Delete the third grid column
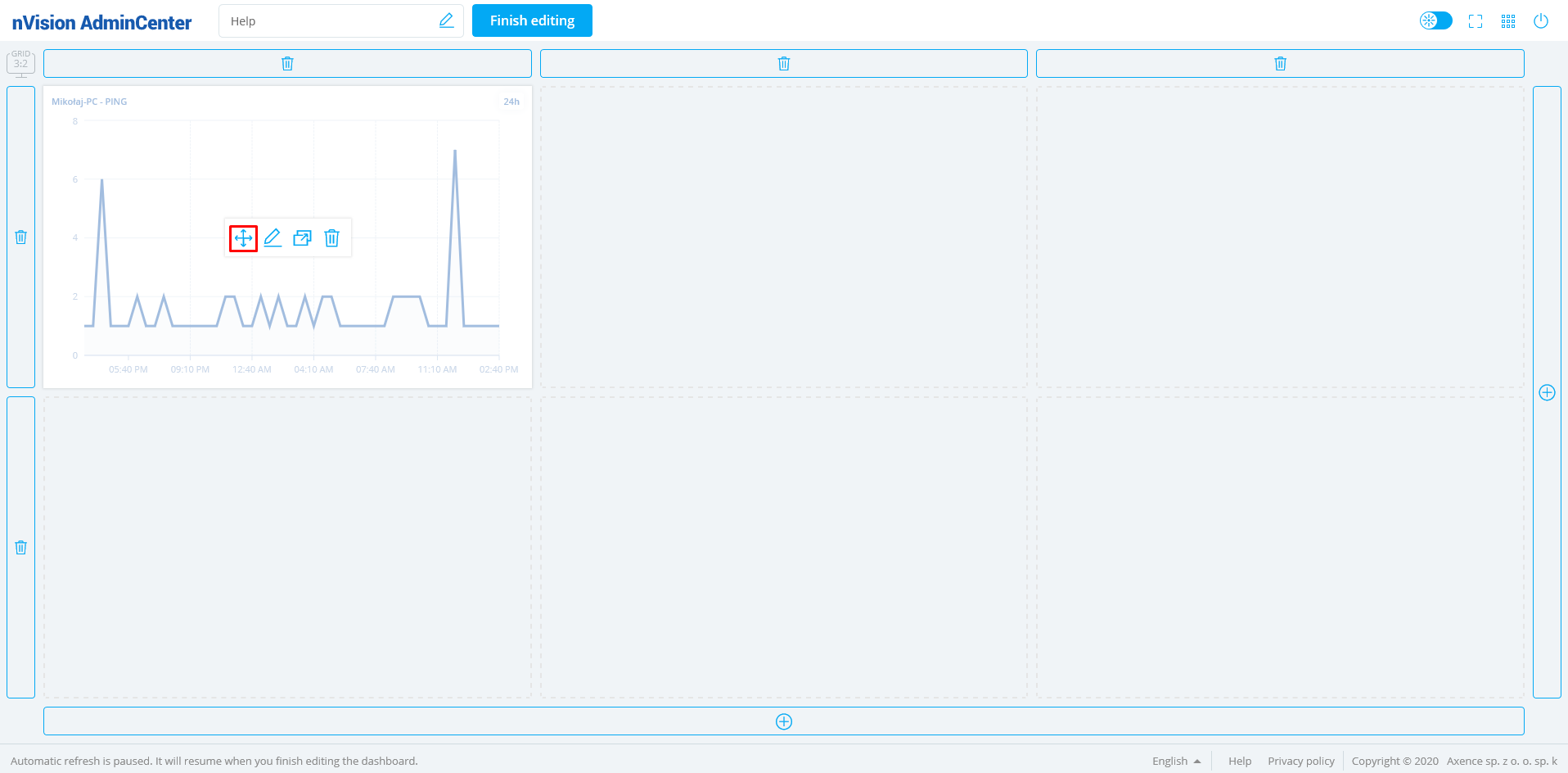The image size is (1568, 773). click(1280, 64)
